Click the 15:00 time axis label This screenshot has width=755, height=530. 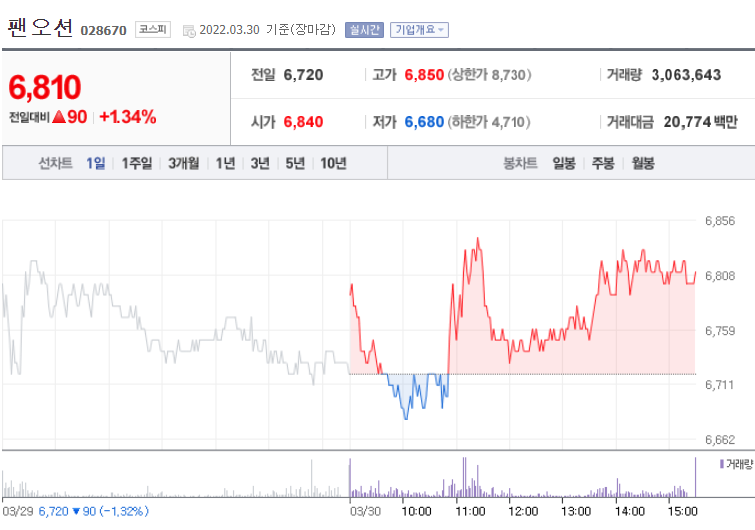point(682,511)
